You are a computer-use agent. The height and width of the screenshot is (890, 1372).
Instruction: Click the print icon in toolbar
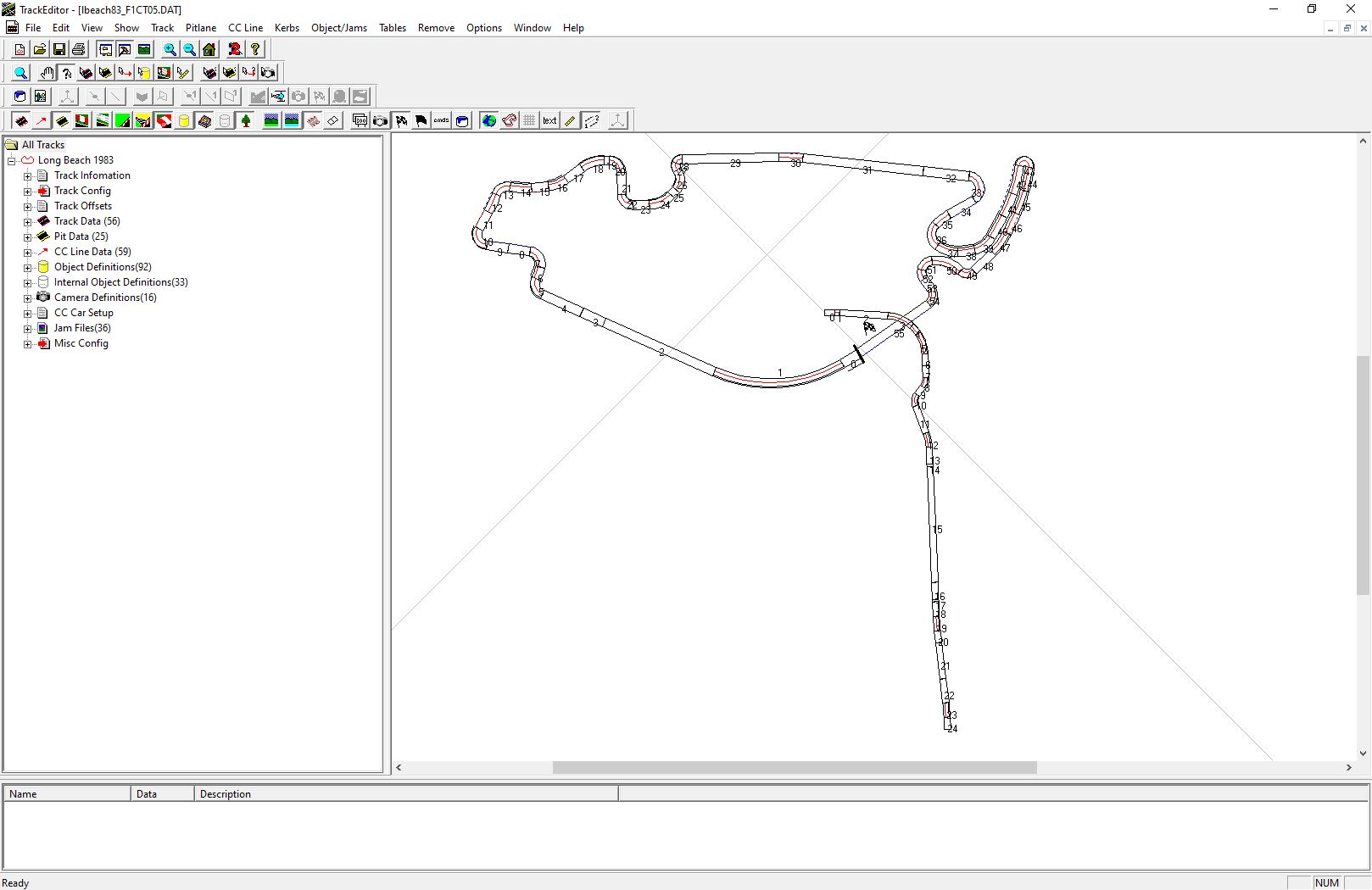pos(79,50)
